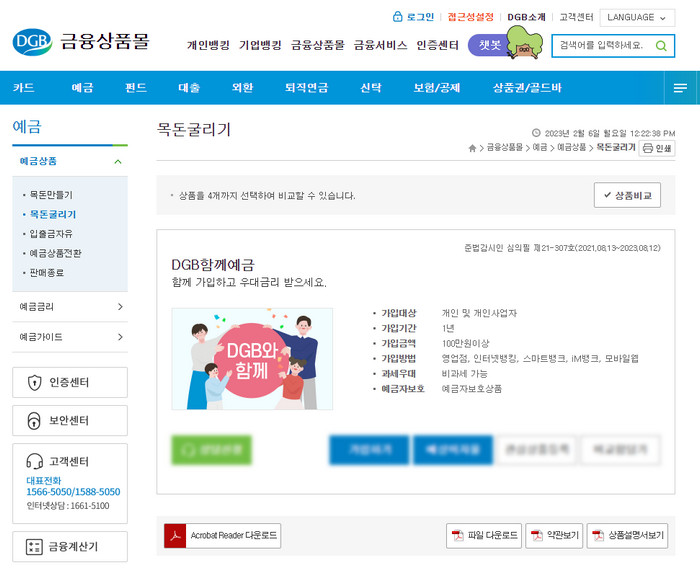Select 목돈만들기 in sidebar
The width and height of the screenshot is (700, 576).
click(51, 195)
